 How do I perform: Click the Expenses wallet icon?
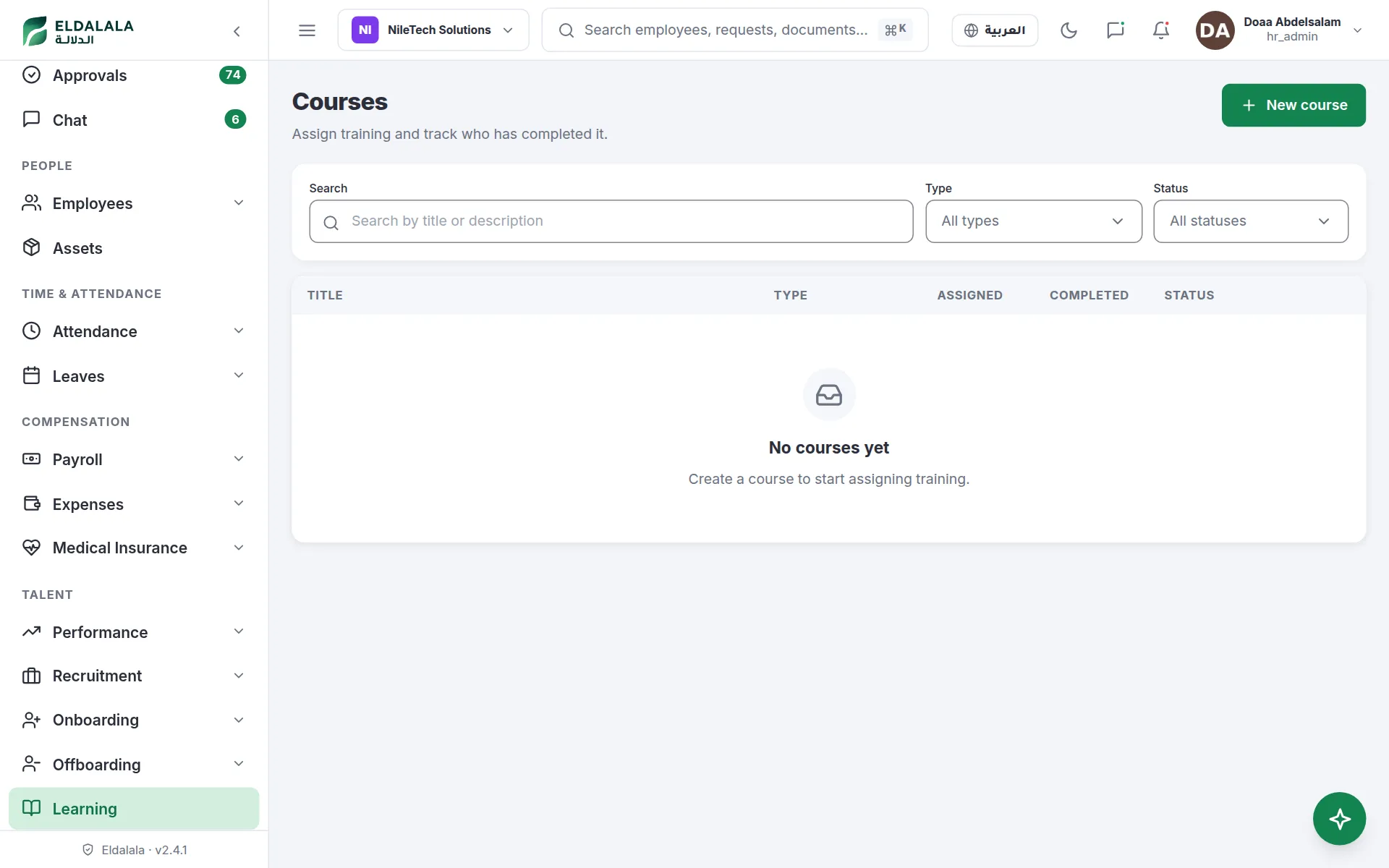(31, 503)
